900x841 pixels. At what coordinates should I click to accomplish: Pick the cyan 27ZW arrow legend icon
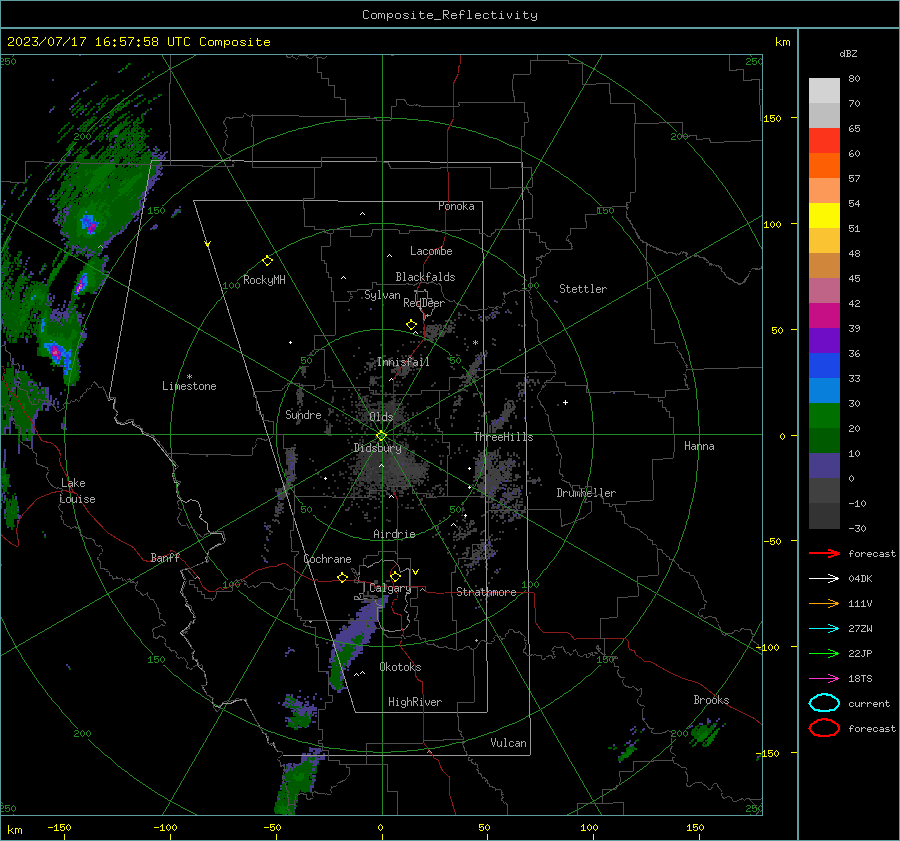pyautogui.click(x=824, y=629)
